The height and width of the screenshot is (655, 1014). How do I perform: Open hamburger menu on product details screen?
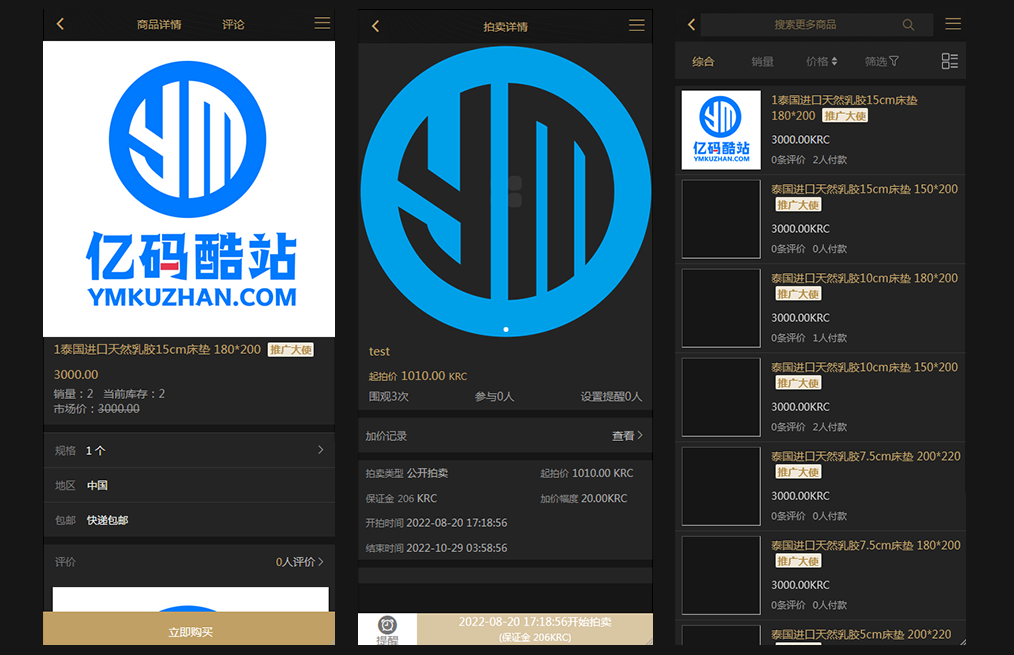(322, 23)
